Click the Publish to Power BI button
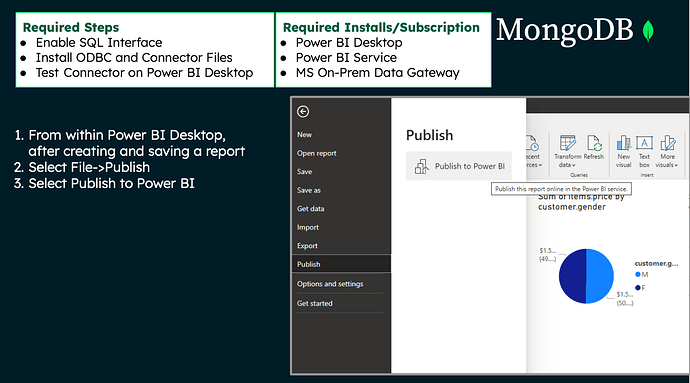 [459, 166]
